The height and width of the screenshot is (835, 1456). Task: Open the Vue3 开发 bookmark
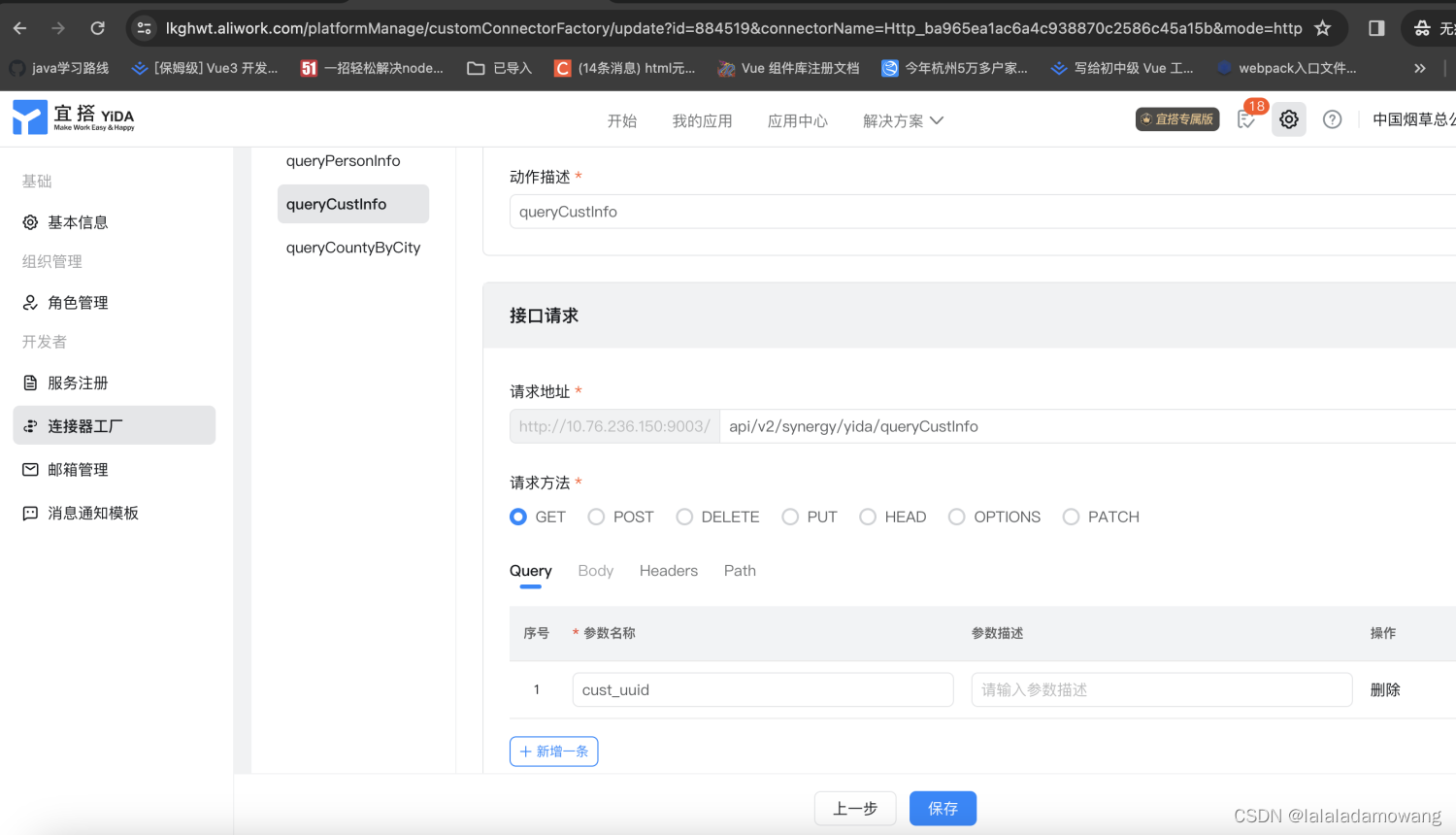tap(205, 68)
